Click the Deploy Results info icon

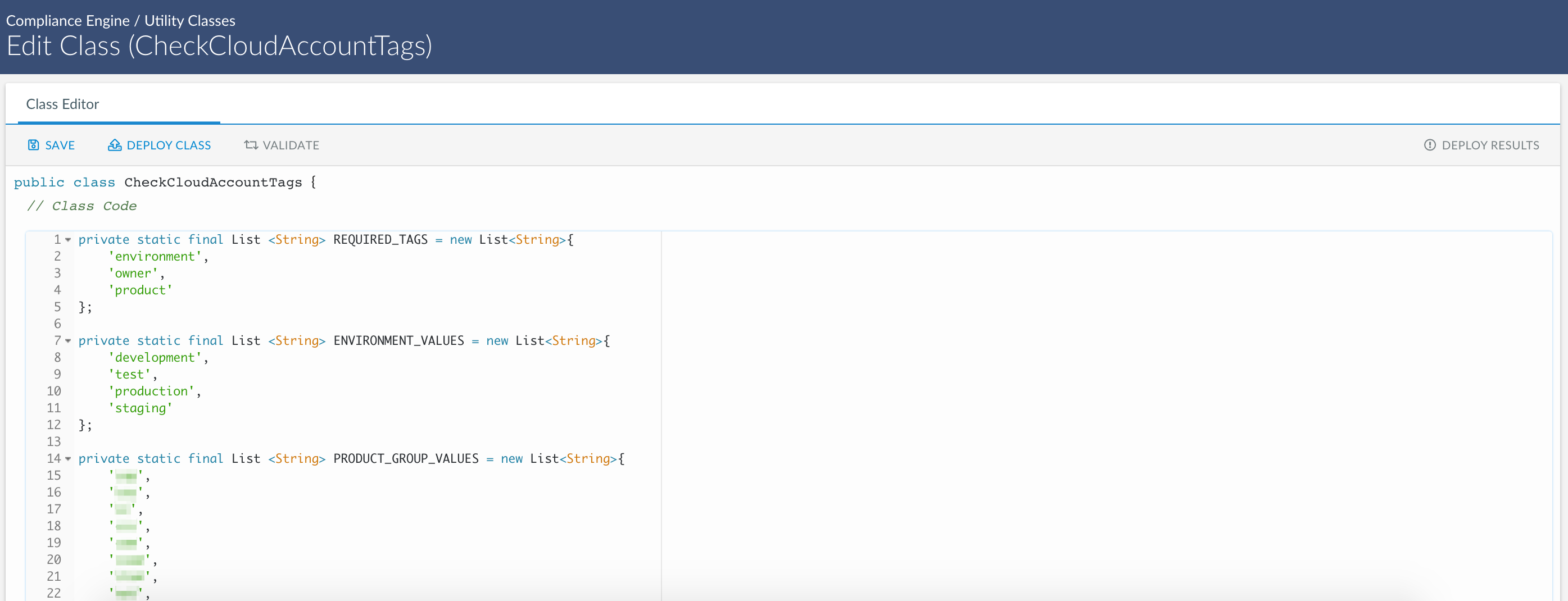pos(1430,145)
